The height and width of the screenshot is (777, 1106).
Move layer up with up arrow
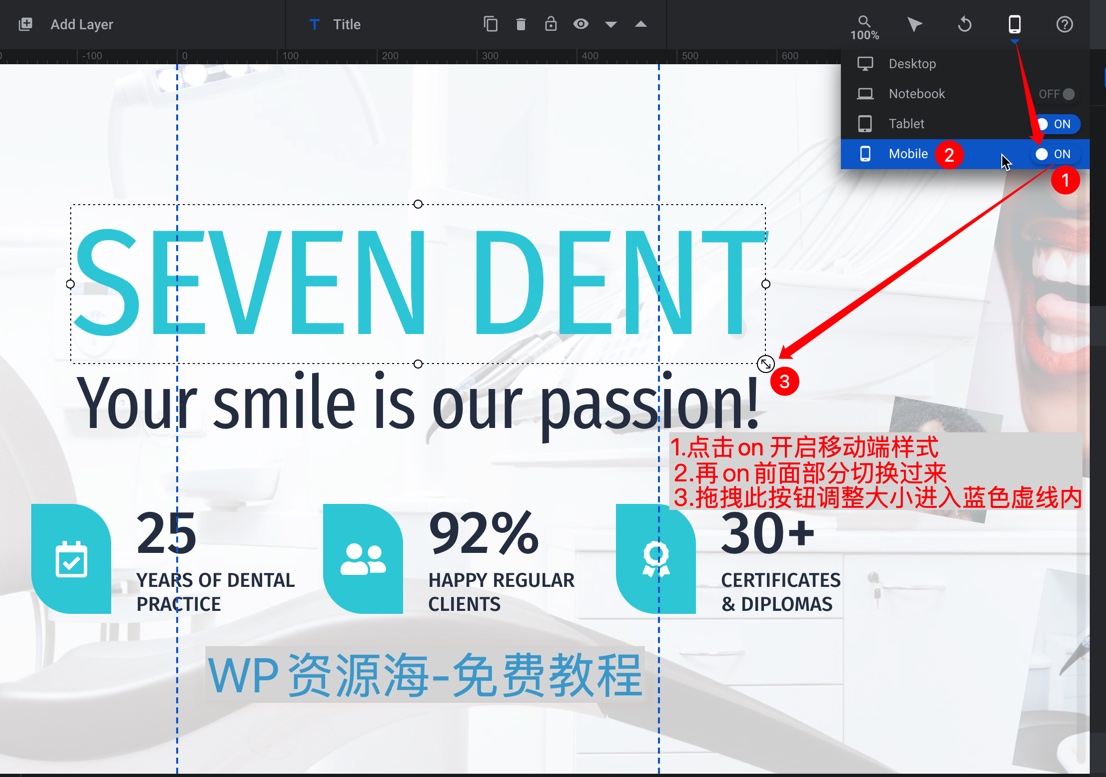(640, 24)
